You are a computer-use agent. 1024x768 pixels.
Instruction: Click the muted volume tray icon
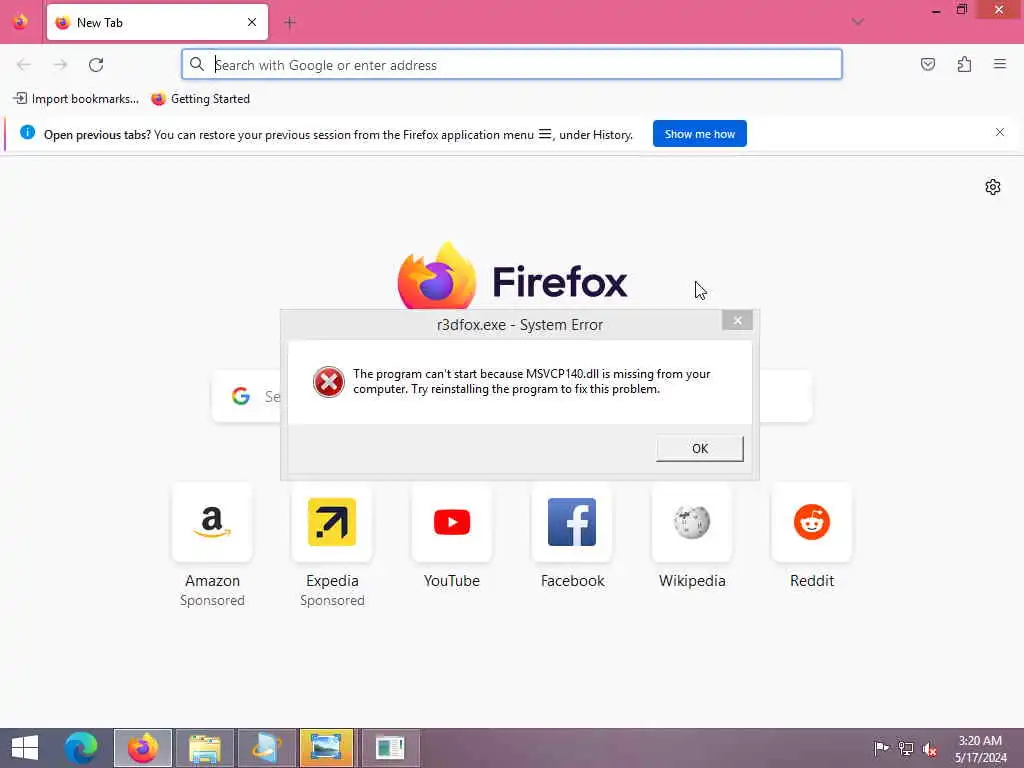pos(930,750)
